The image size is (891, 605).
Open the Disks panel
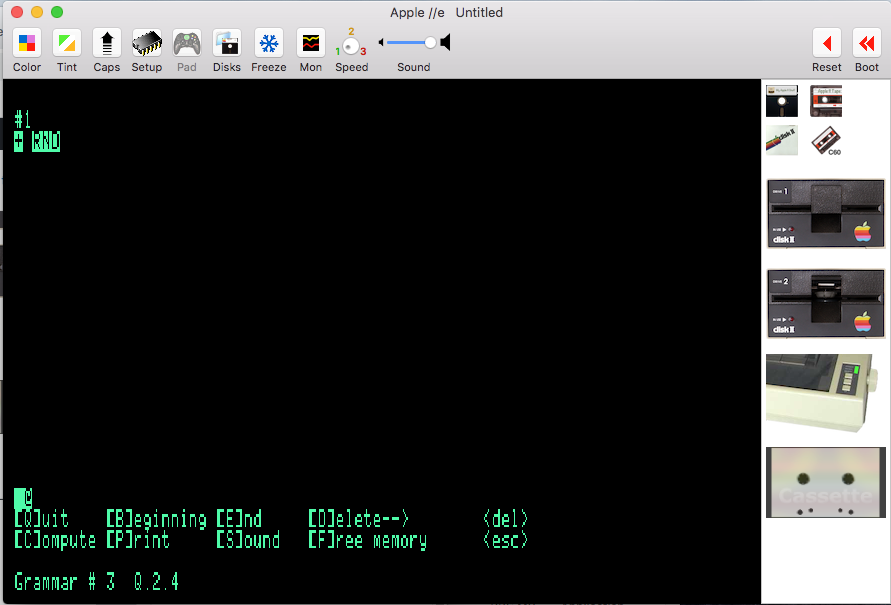tap(227, 43)
